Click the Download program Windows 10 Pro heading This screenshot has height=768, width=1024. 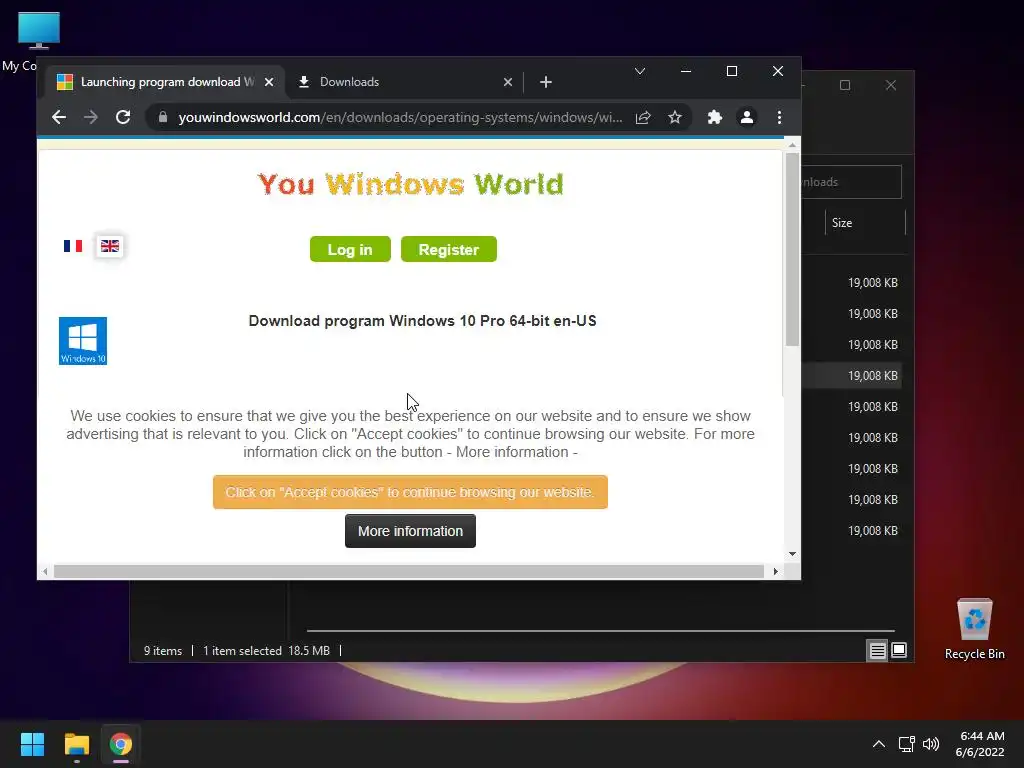422,321
